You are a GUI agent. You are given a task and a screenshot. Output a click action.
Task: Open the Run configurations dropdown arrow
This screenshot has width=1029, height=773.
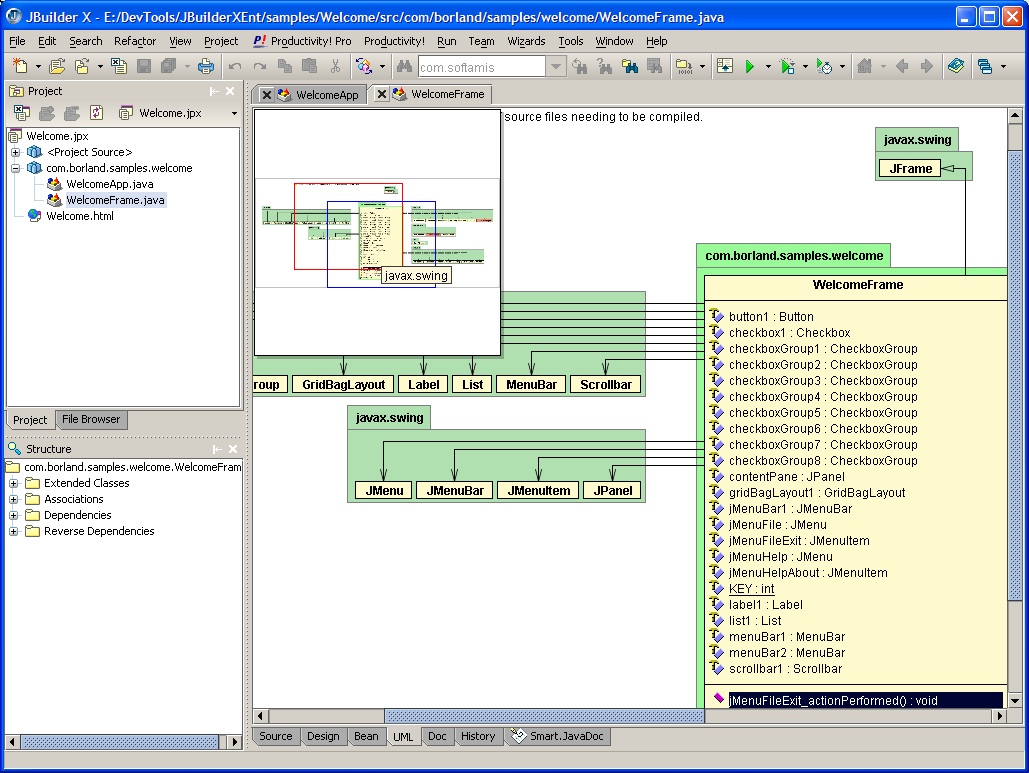click(x=768, y=66)
